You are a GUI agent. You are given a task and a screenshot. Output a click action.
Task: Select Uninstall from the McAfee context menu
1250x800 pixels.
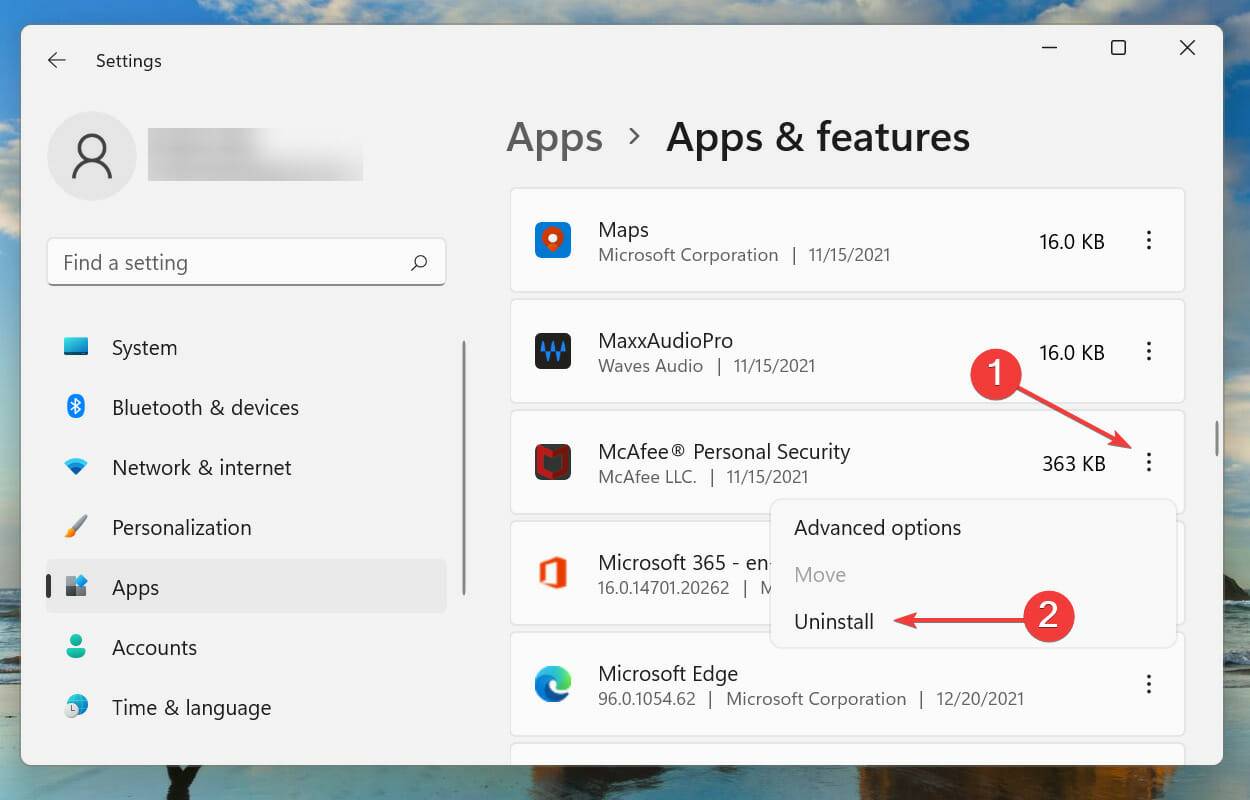pyautogui.click(x=834, y=621)
